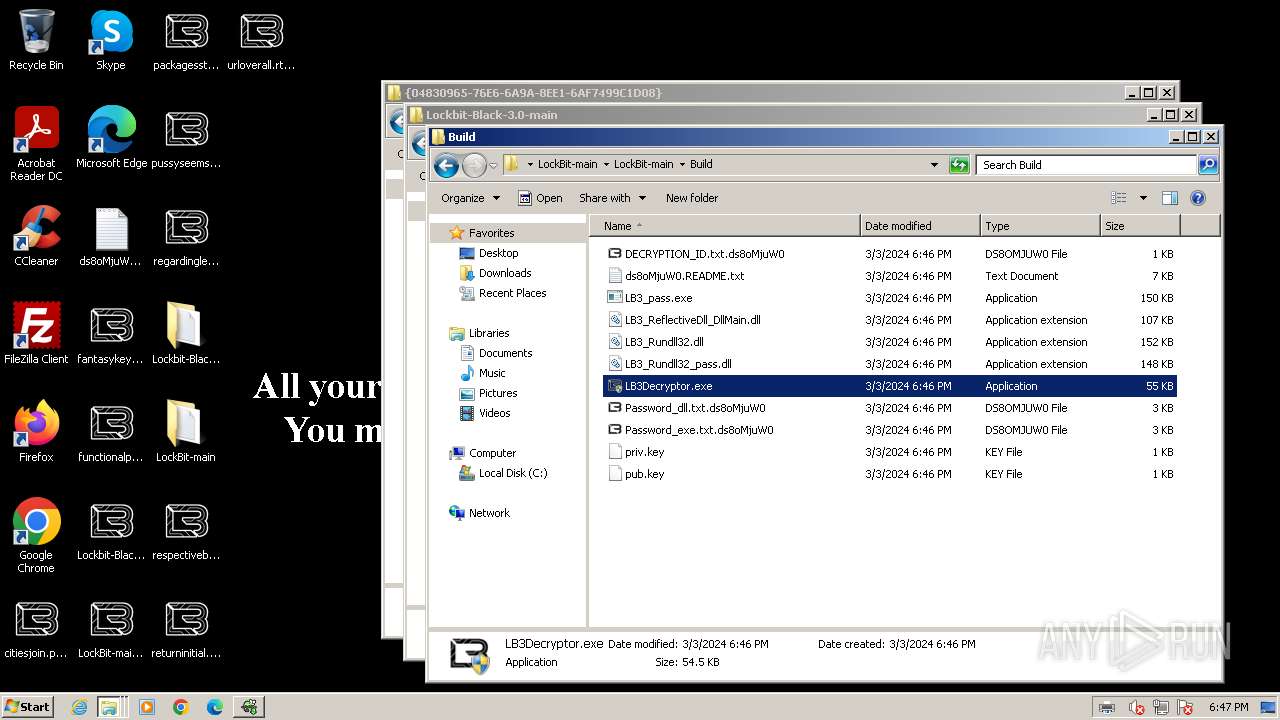Select the file LB3_Rundll32_pass.dll
Screen dimensions: 1280x720
point(890,364)
